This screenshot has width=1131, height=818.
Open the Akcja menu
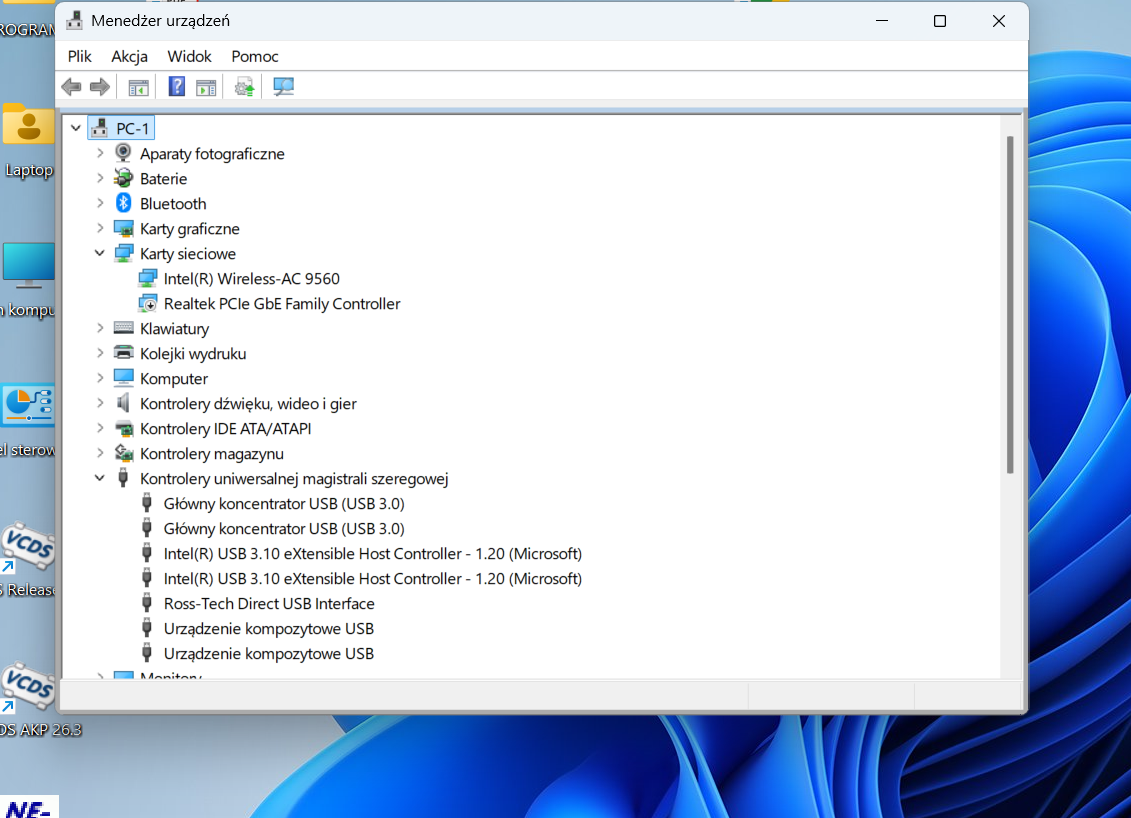(129, 56)
